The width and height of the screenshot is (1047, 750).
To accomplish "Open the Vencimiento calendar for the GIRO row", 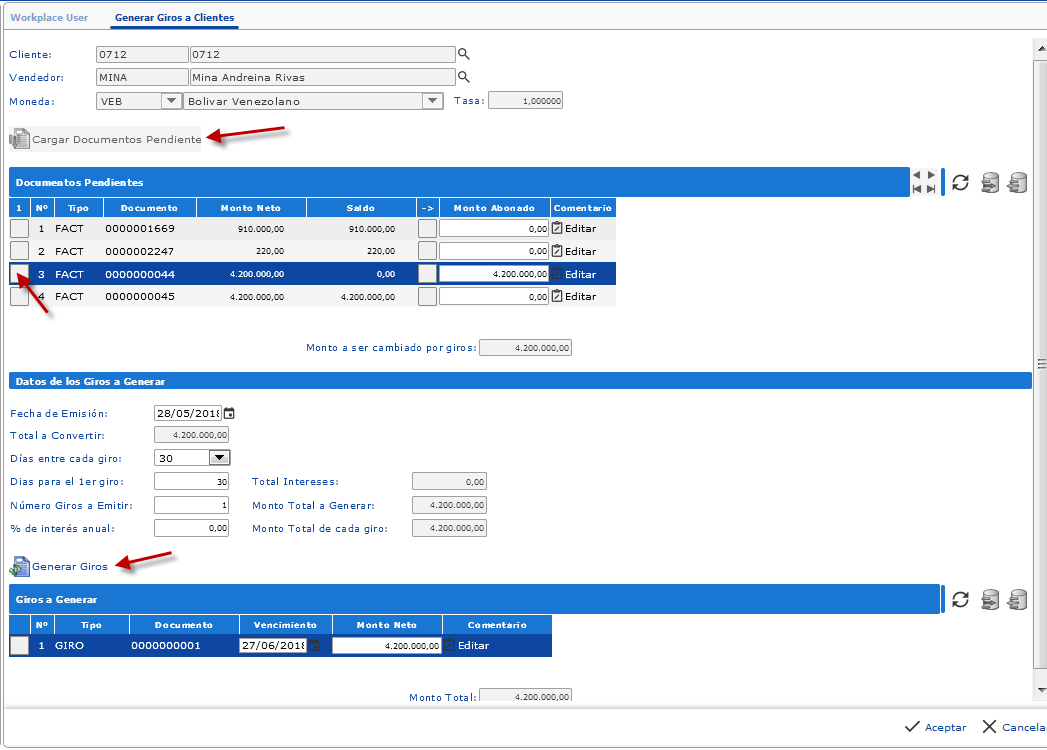I will [314, 646].
